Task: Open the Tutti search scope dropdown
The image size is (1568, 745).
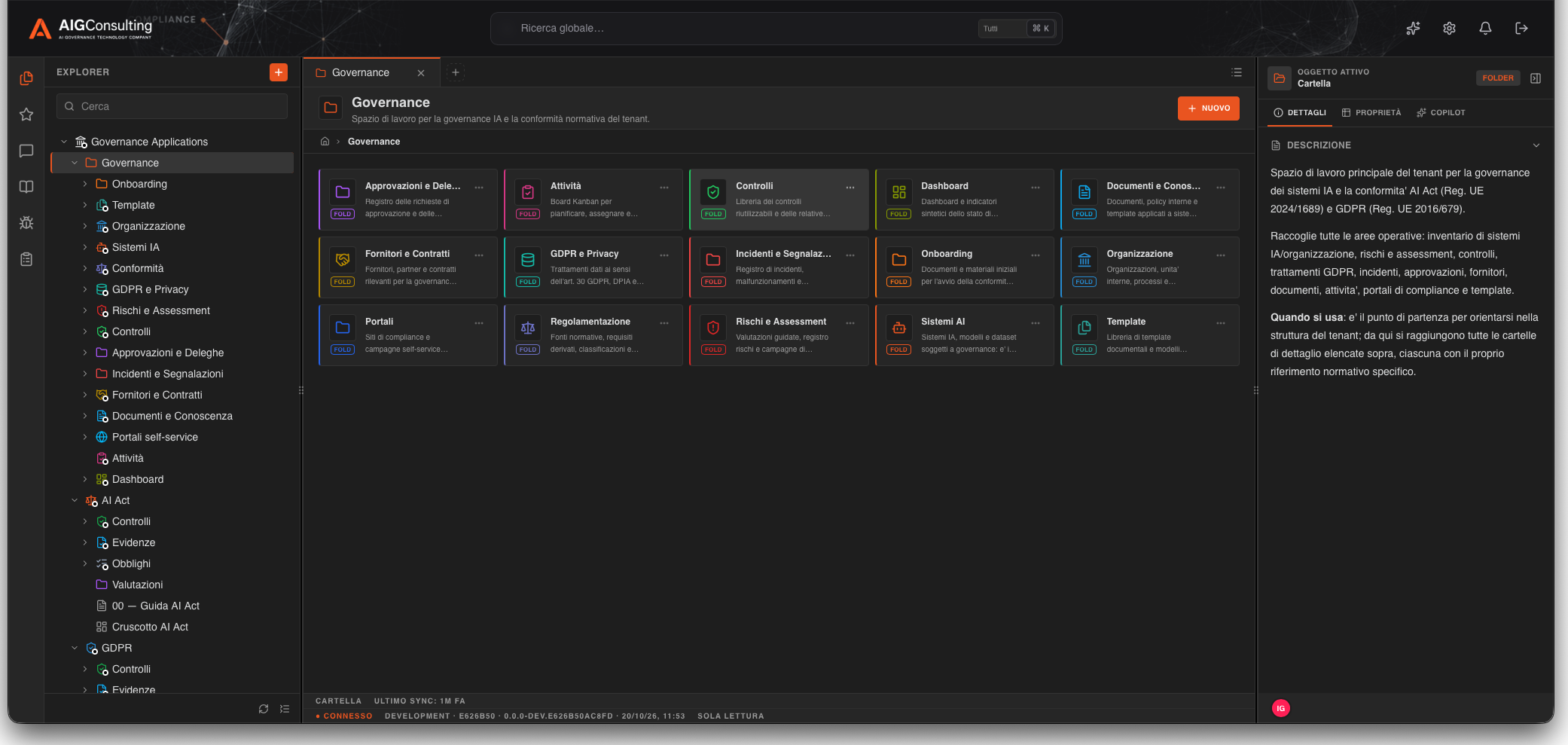Action: tap(1001, 29)
